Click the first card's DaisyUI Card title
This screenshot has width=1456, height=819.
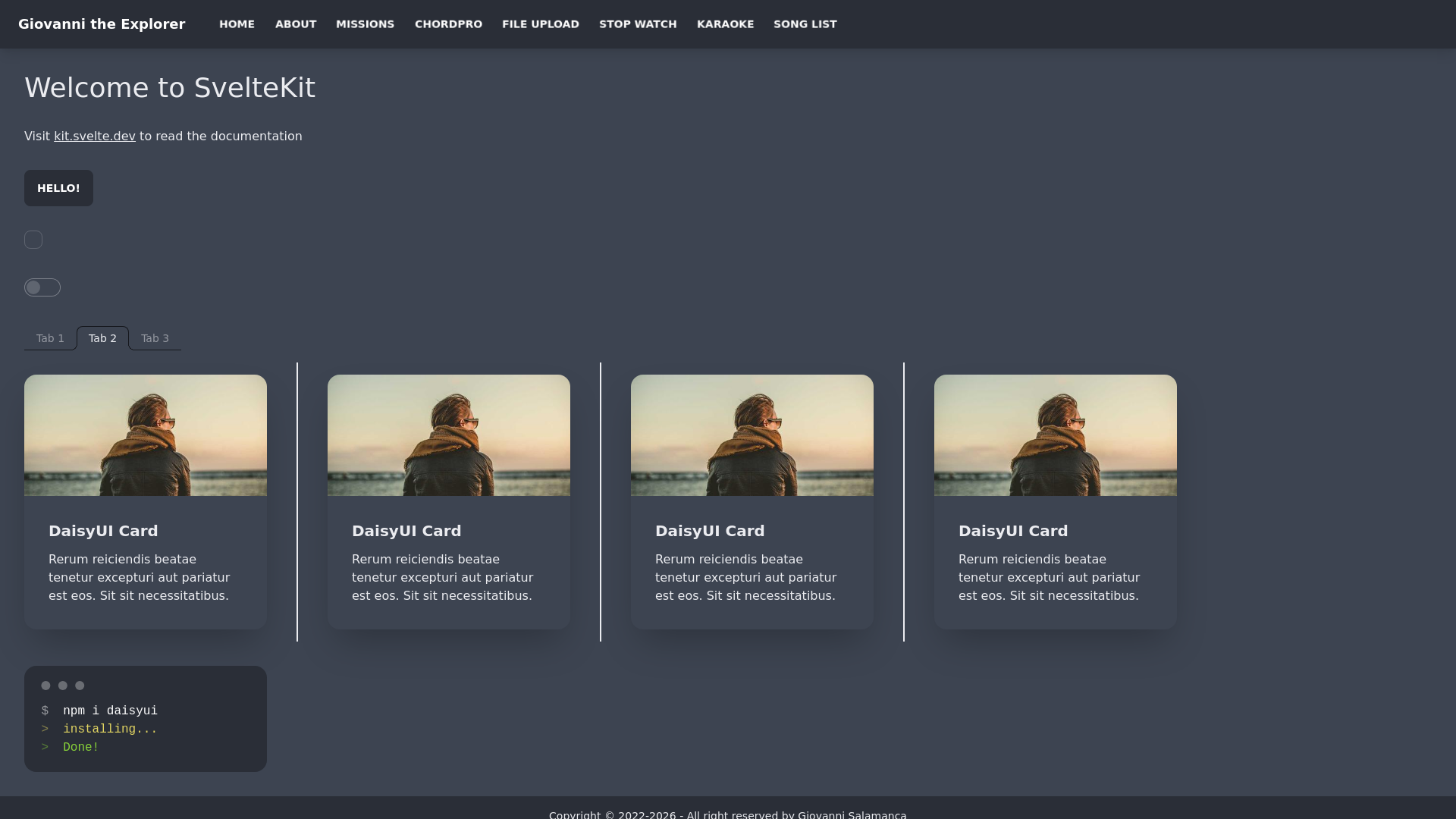[x=103, y=531]
